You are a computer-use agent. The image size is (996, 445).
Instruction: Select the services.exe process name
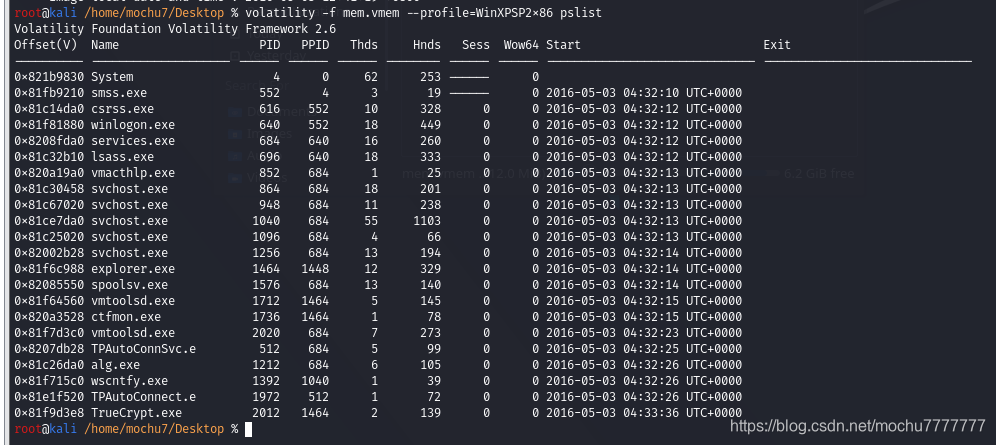pos(133,141)
